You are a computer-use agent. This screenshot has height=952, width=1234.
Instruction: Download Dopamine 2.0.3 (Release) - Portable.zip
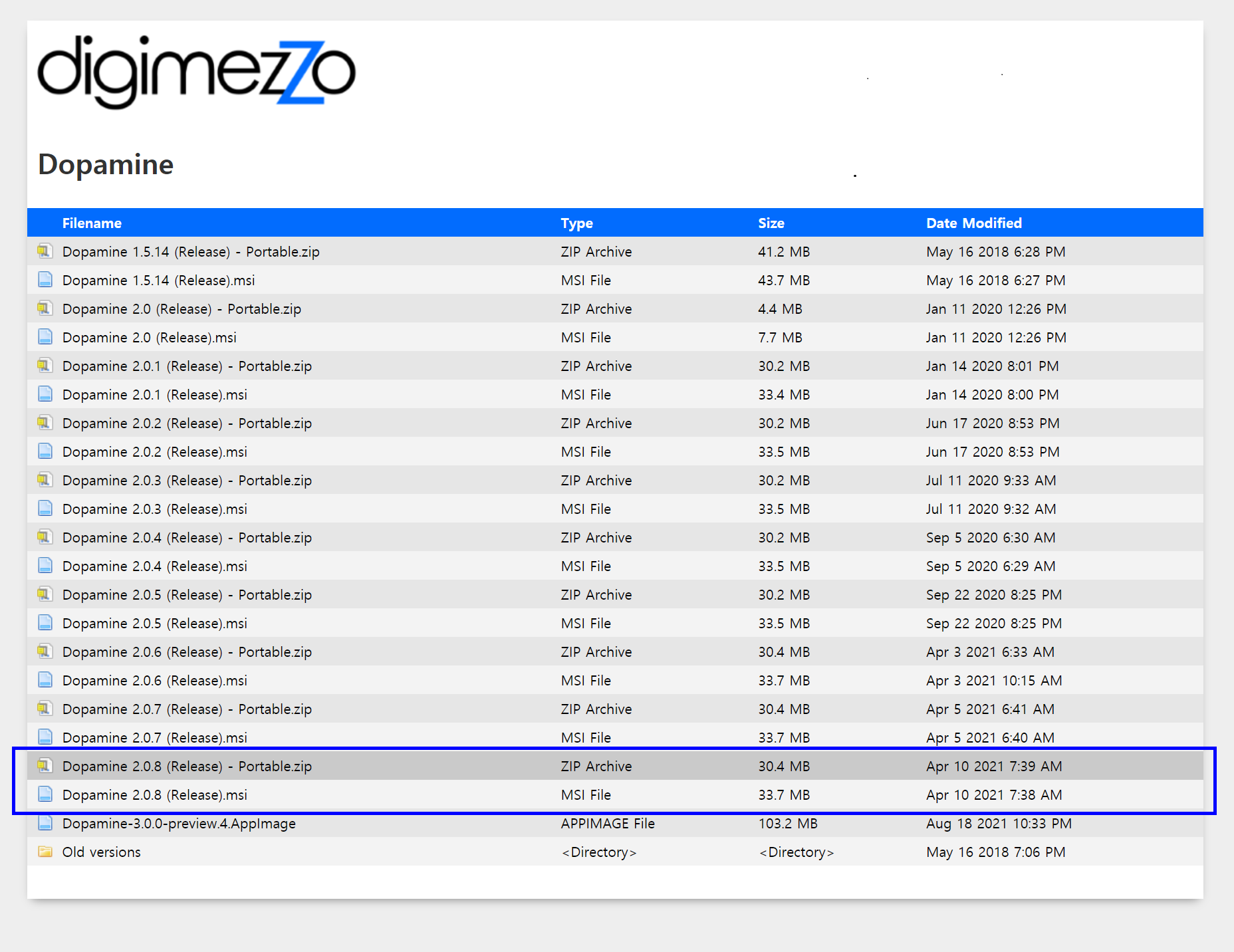pos(187,481)
